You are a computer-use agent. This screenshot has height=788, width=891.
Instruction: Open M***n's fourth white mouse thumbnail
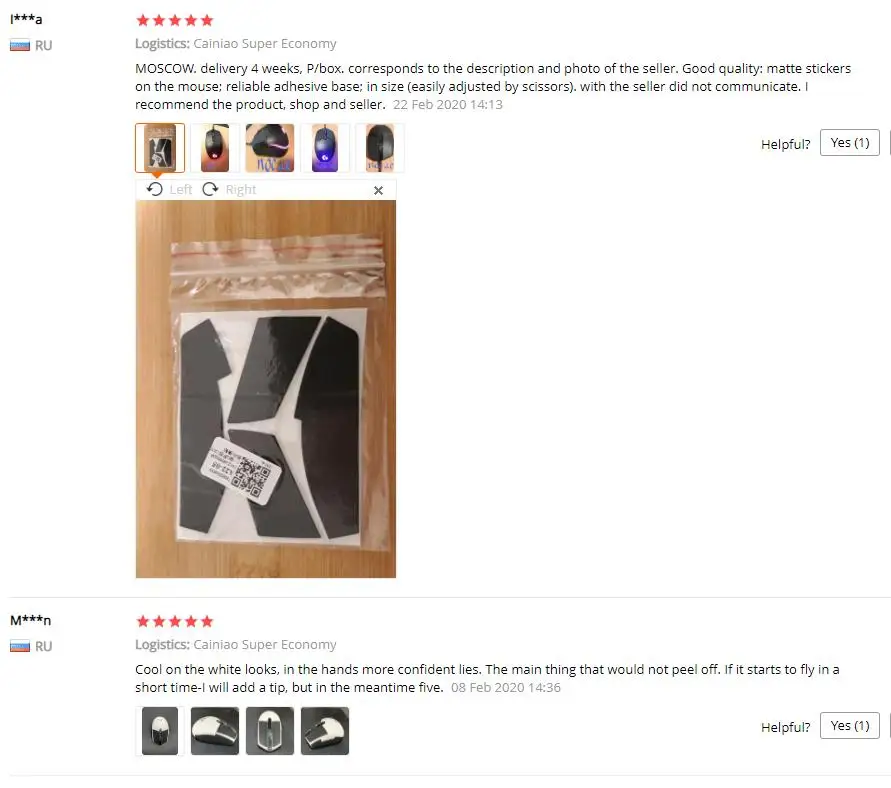coord(325,731)
